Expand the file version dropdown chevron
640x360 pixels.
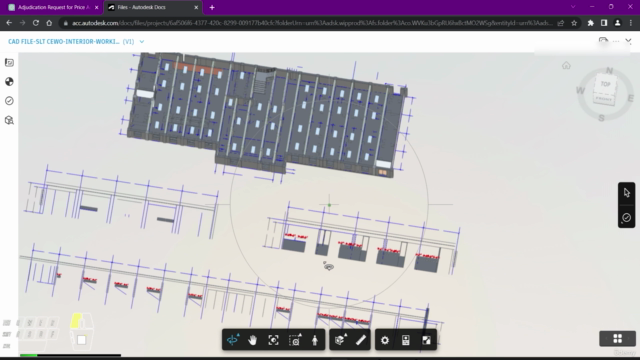pyautogui.click(x=142, y=42)
